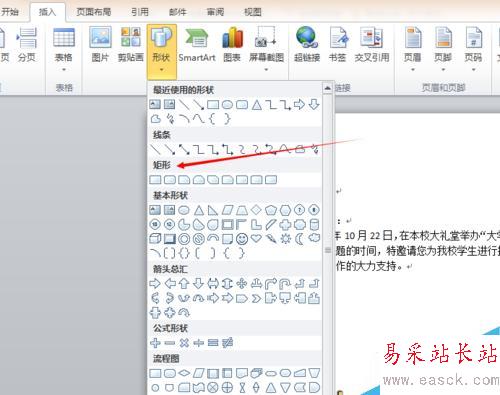Open the 形状 shapes dropdown button
The image size is (500, 395).
161,52
